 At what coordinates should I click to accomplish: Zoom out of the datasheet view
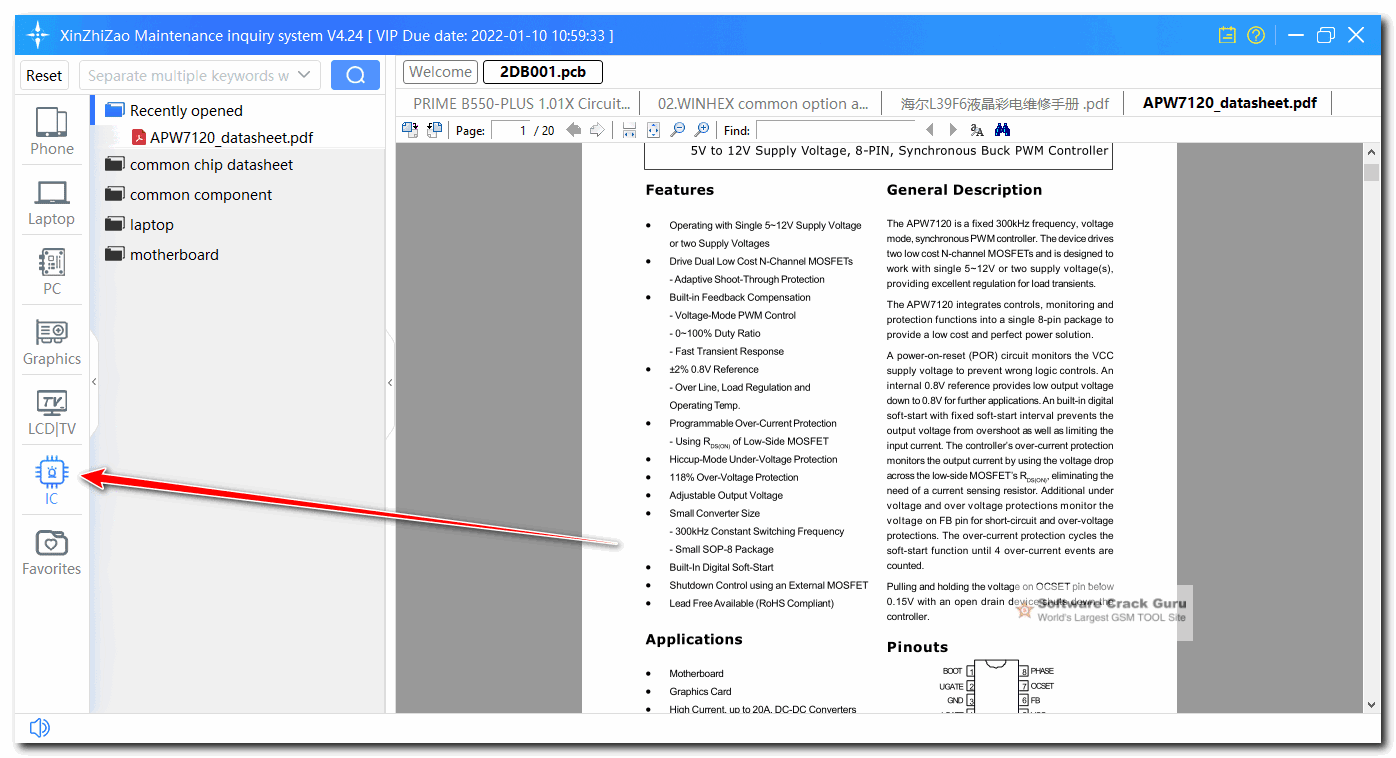(x=677, y=130)
